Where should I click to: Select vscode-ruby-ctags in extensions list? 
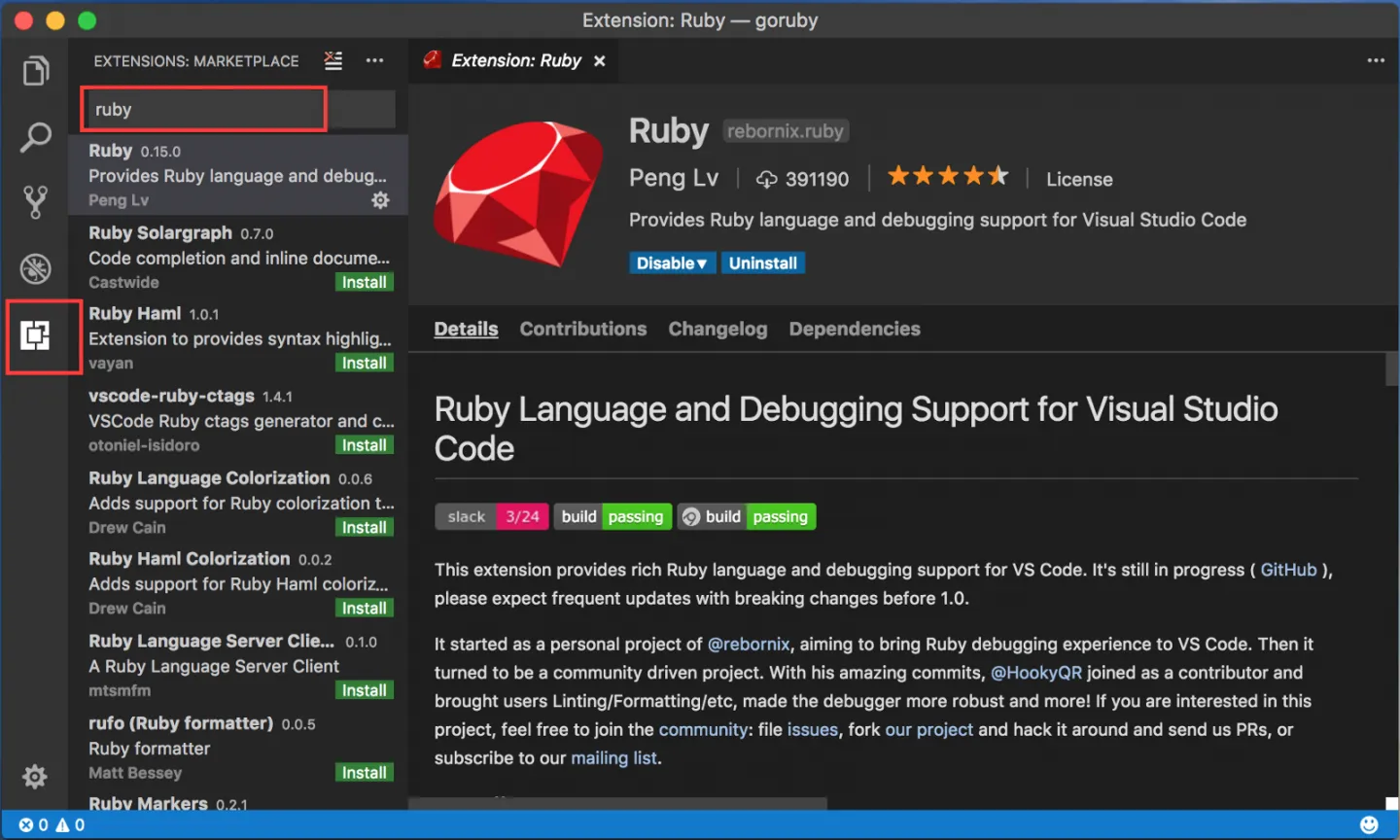coord(238,420)
